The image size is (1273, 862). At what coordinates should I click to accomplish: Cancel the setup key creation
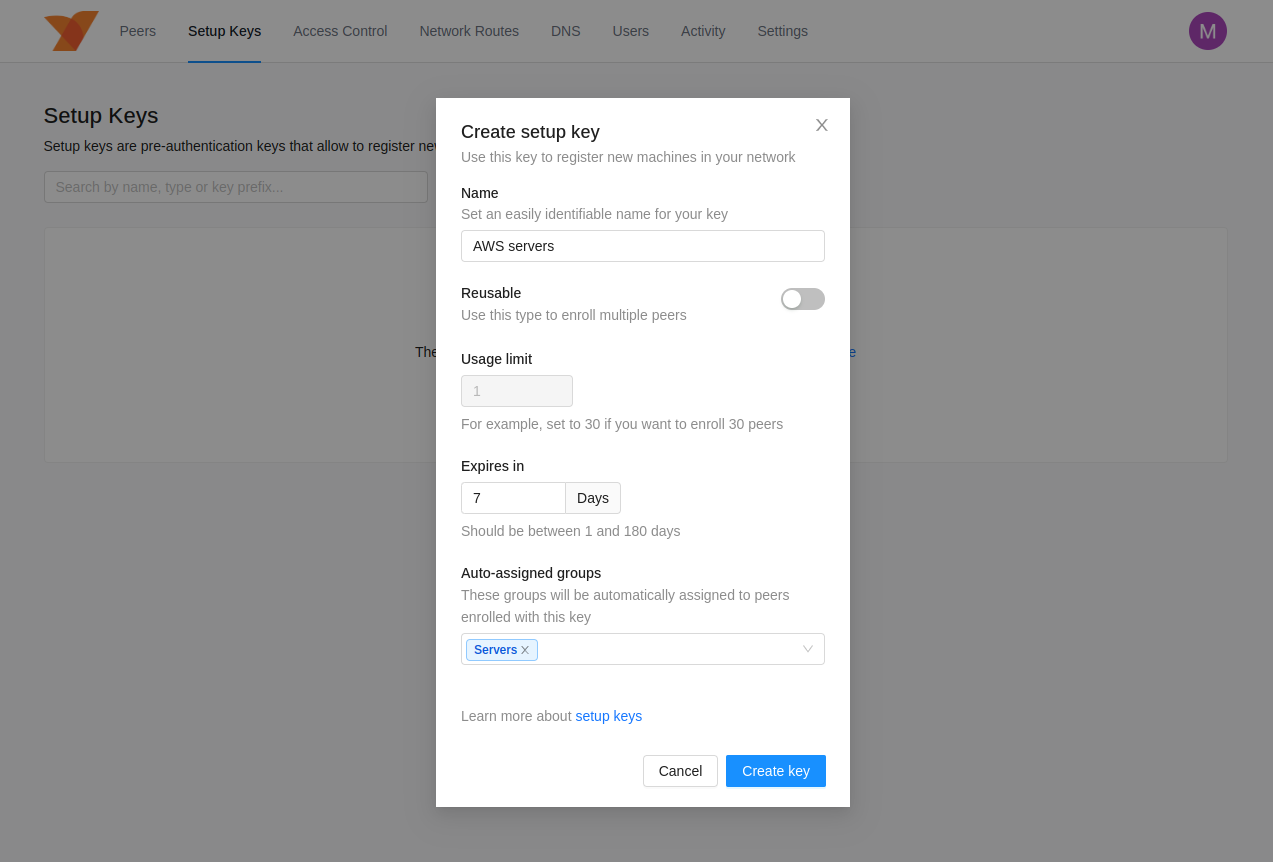(x=680, y=771)
